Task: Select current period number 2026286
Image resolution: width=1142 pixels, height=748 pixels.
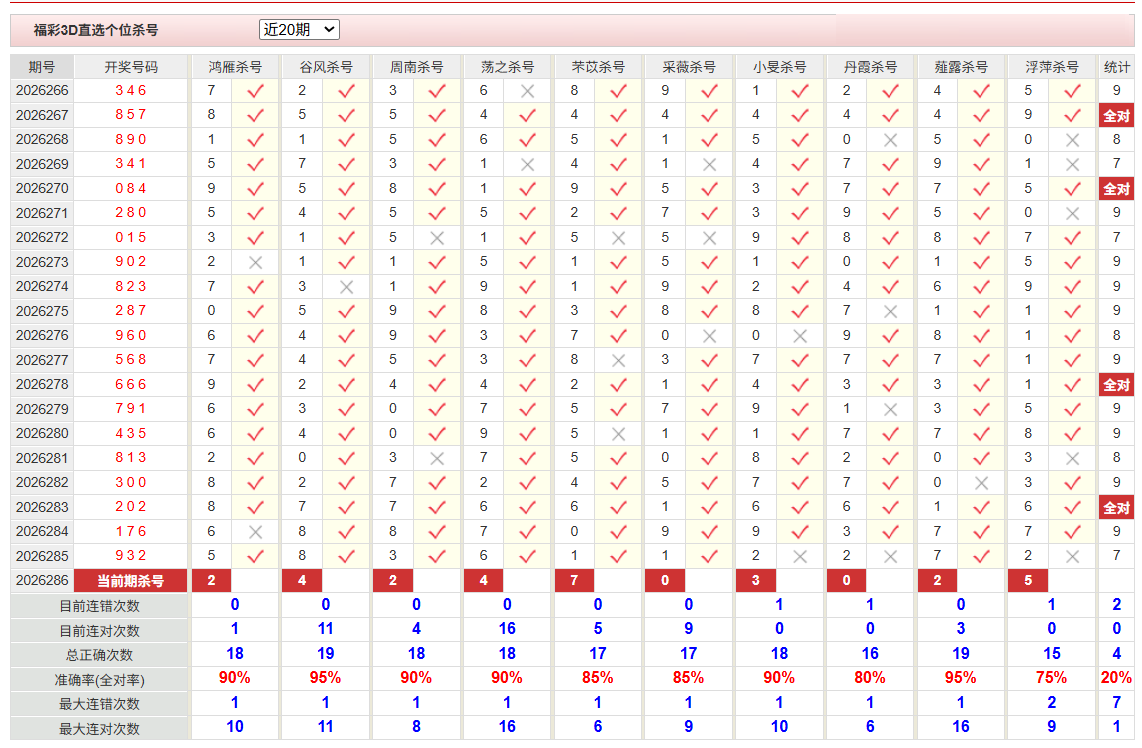Action: (42, 580)
